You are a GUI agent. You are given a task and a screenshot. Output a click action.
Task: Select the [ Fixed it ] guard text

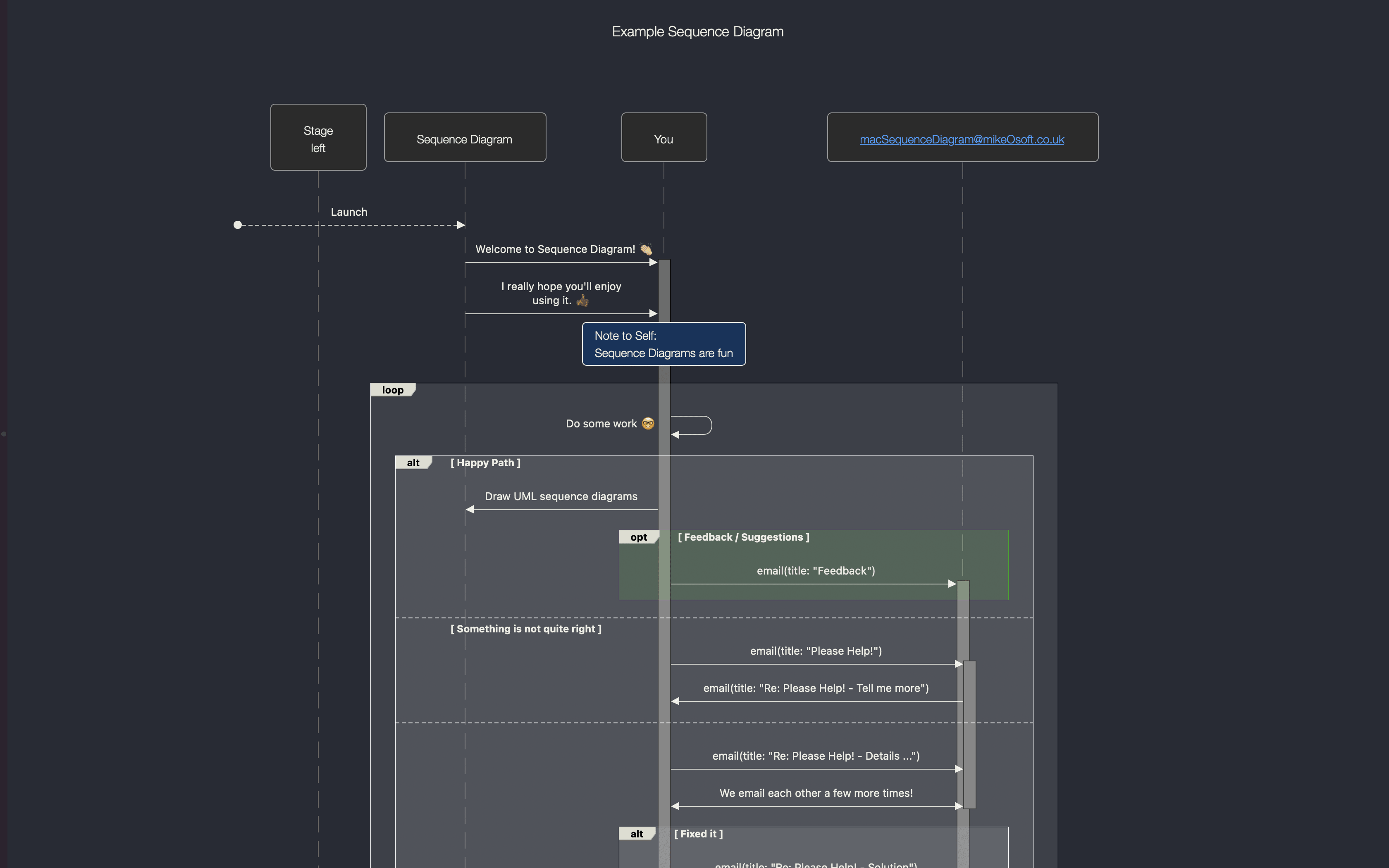[x=698, y=834]
